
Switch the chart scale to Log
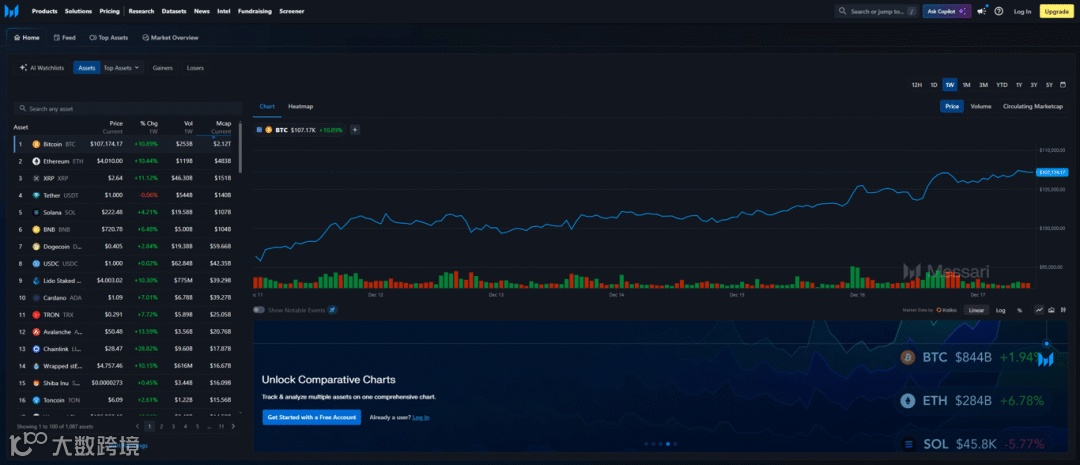tap(1000, 310)
